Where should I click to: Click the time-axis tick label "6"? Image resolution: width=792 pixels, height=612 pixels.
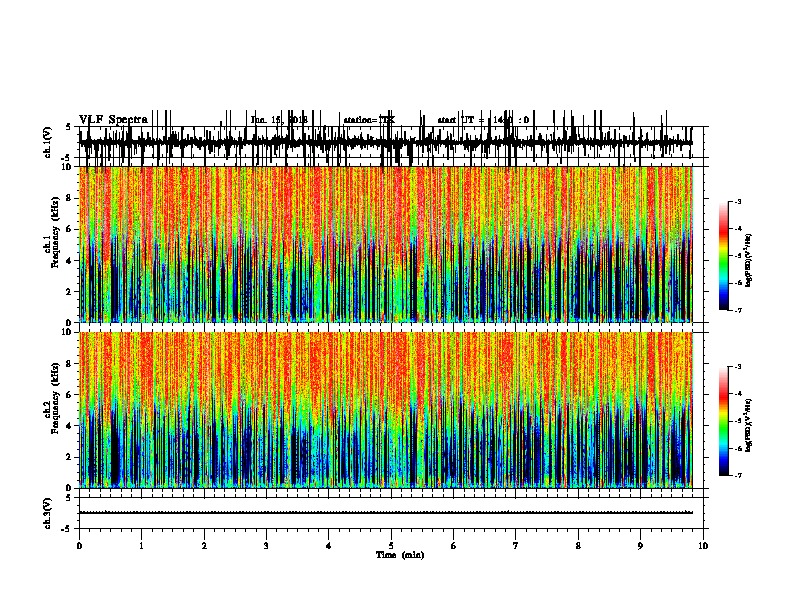[x=454, y=546]
